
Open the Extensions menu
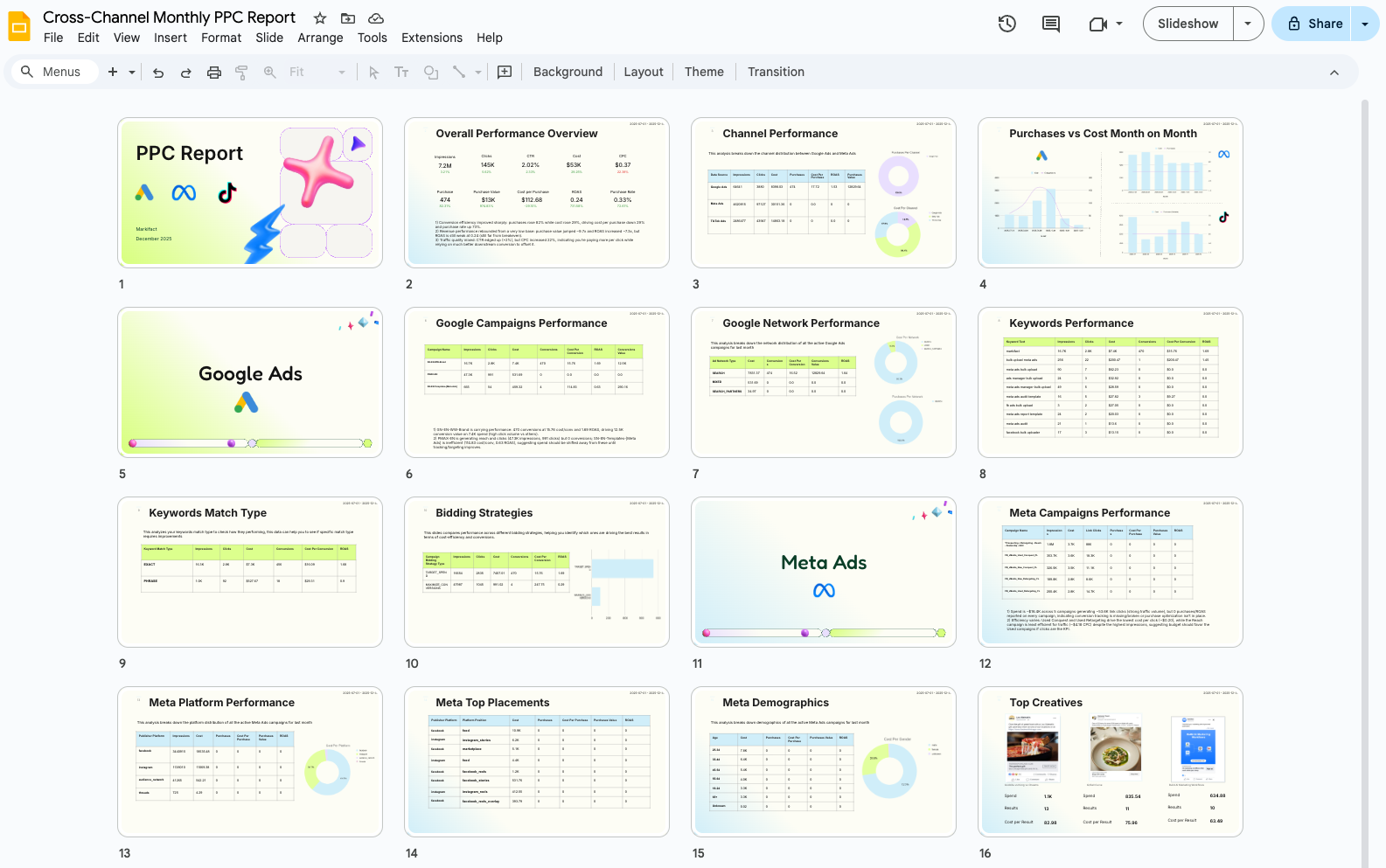coord(432,38)
